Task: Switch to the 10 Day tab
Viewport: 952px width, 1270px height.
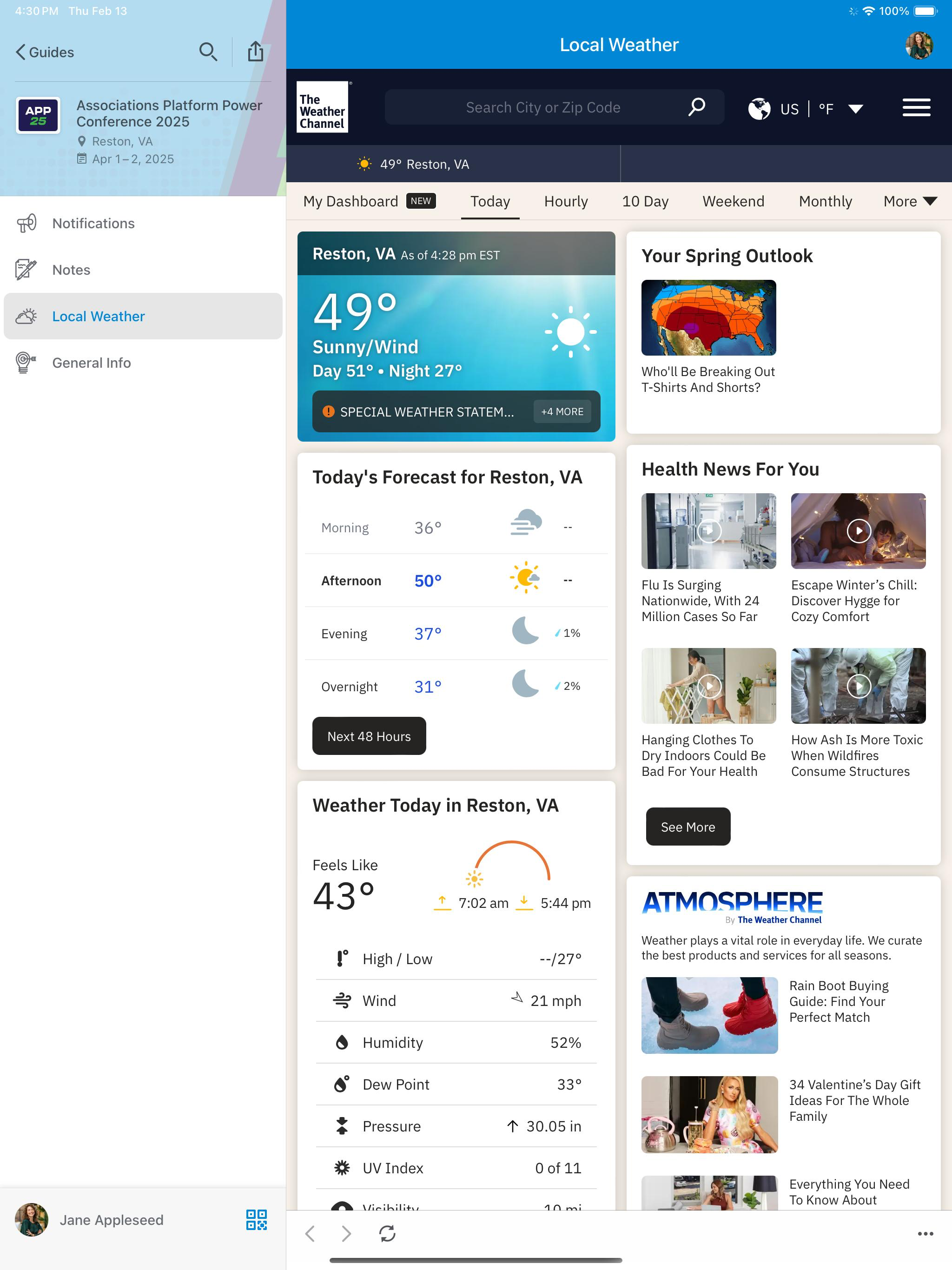Action: tap(645, 202)
